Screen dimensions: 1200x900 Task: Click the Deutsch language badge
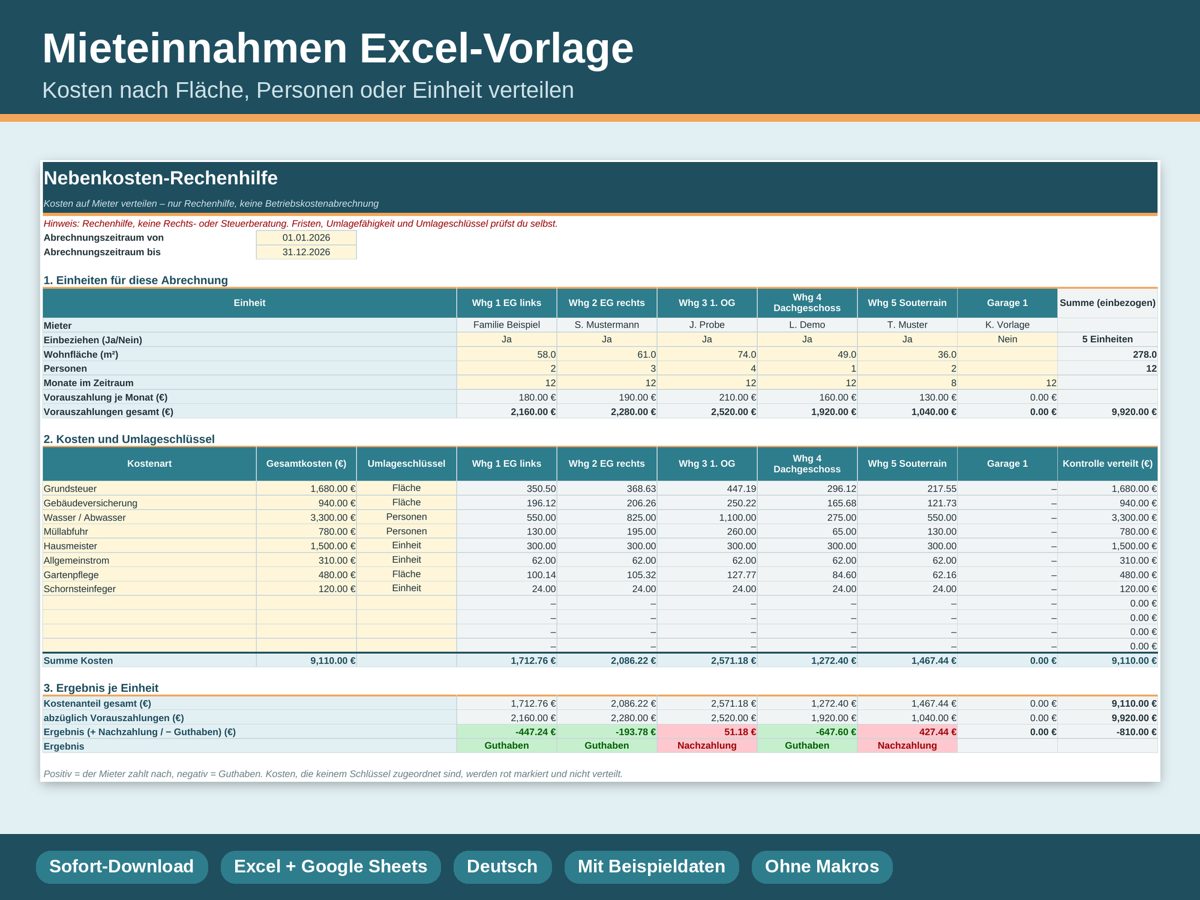click(502, 867)
